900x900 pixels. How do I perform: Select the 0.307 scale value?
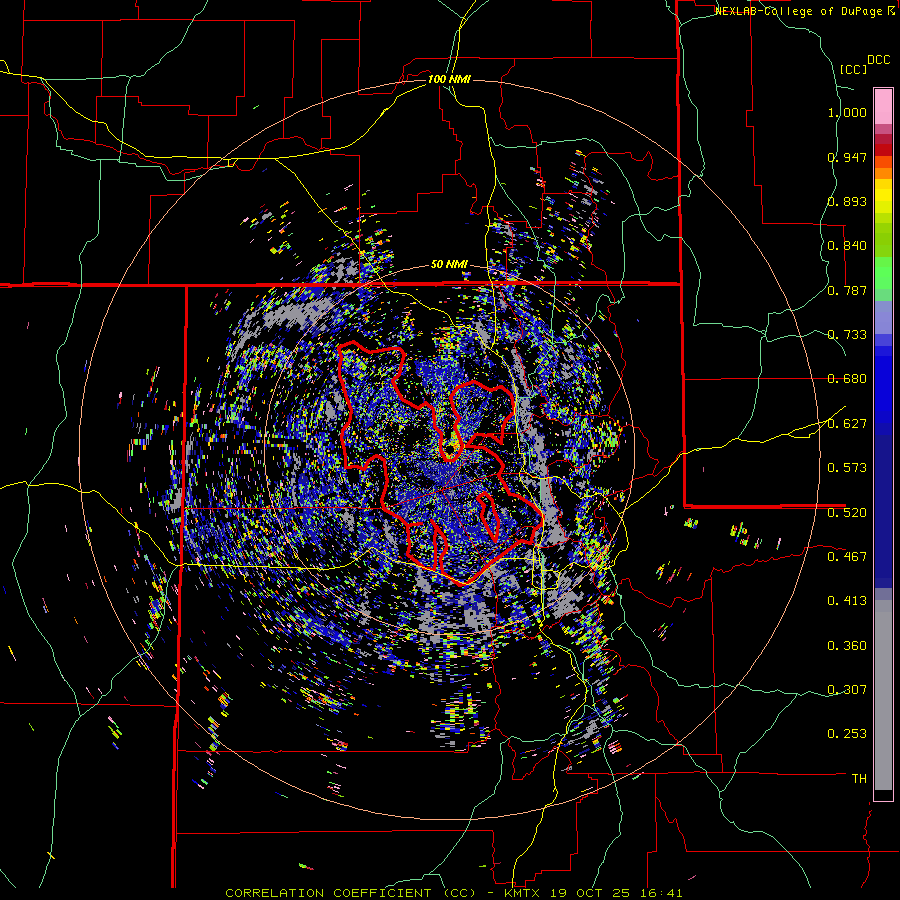847,690
